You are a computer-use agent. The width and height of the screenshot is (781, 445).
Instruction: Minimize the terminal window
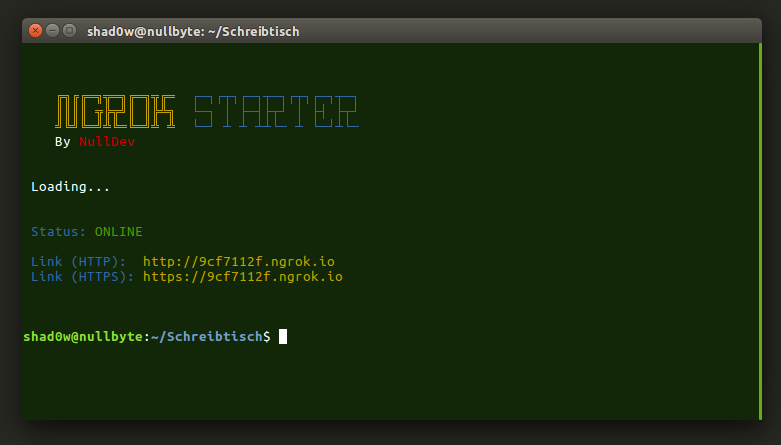click(x=52, y=31)
